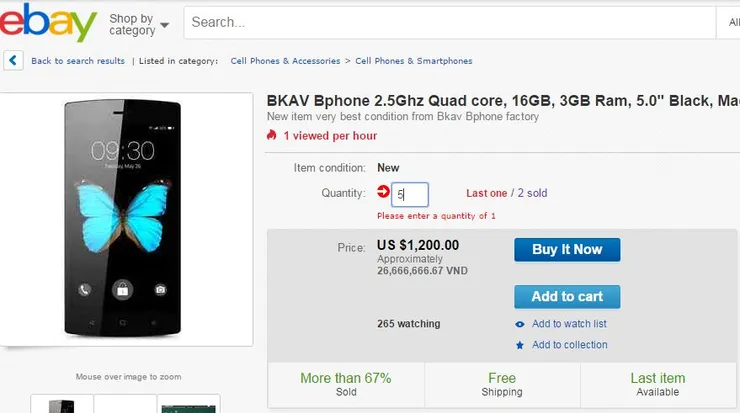The width and height of the screenshot is (740, 413).
Task: Click the back arrow icon button
Action: (13, 61)
